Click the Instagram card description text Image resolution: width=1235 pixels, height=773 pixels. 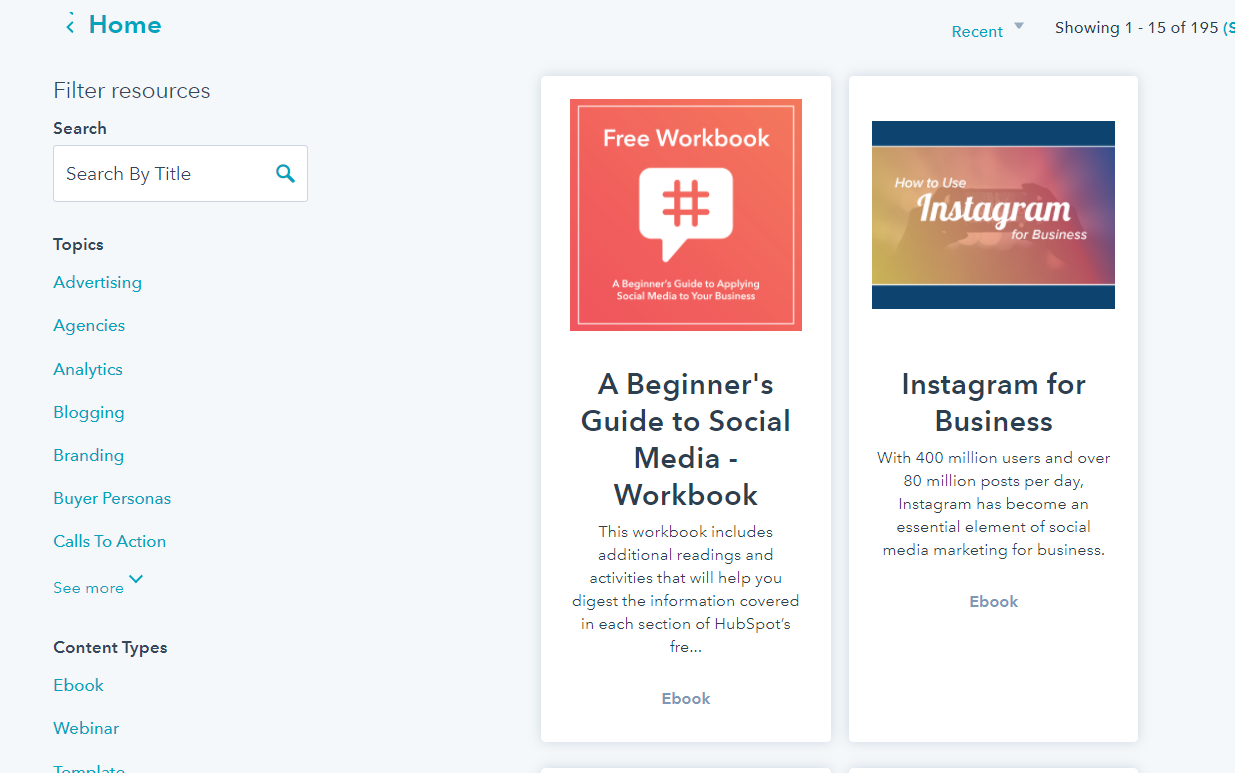[994, 504]
